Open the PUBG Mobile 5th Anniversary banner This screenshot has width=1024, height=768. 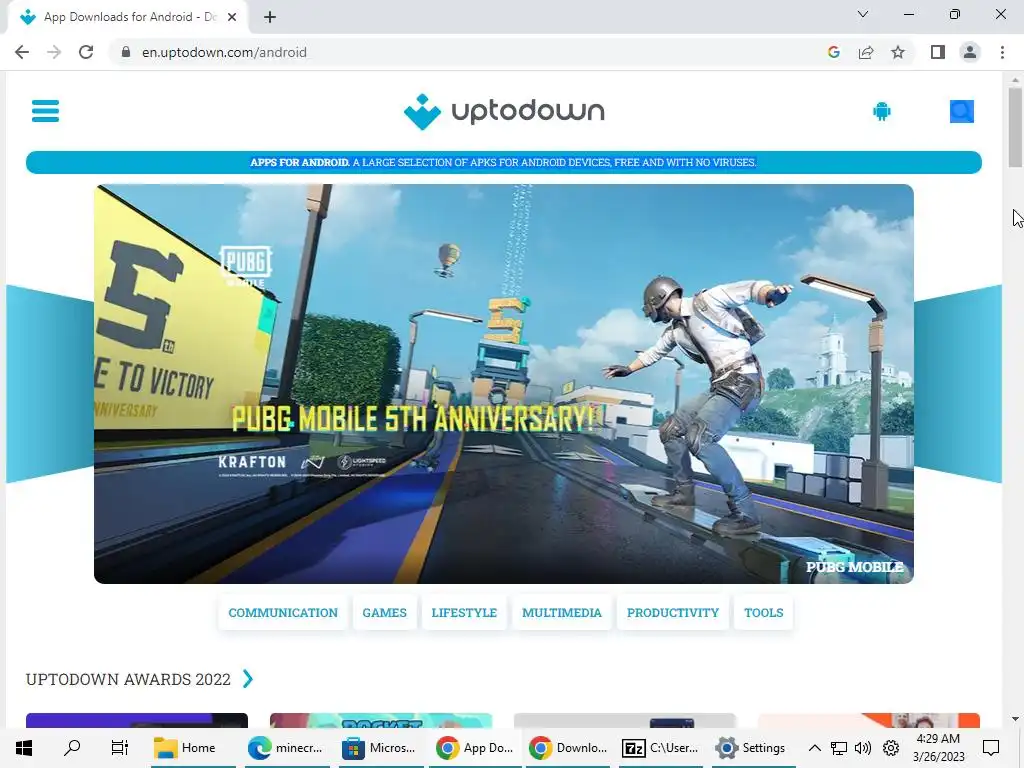(504, 384)
